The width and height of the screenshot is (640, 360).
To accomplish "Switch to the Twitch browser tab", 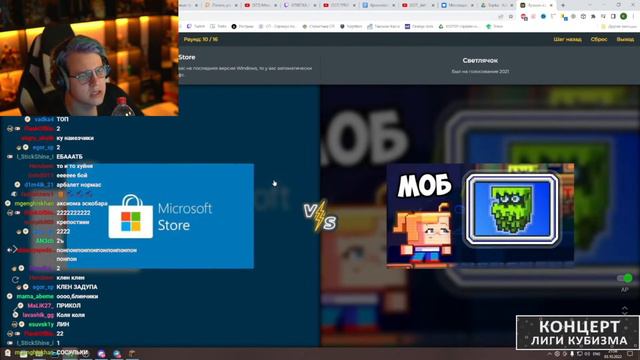I will 300,5.
